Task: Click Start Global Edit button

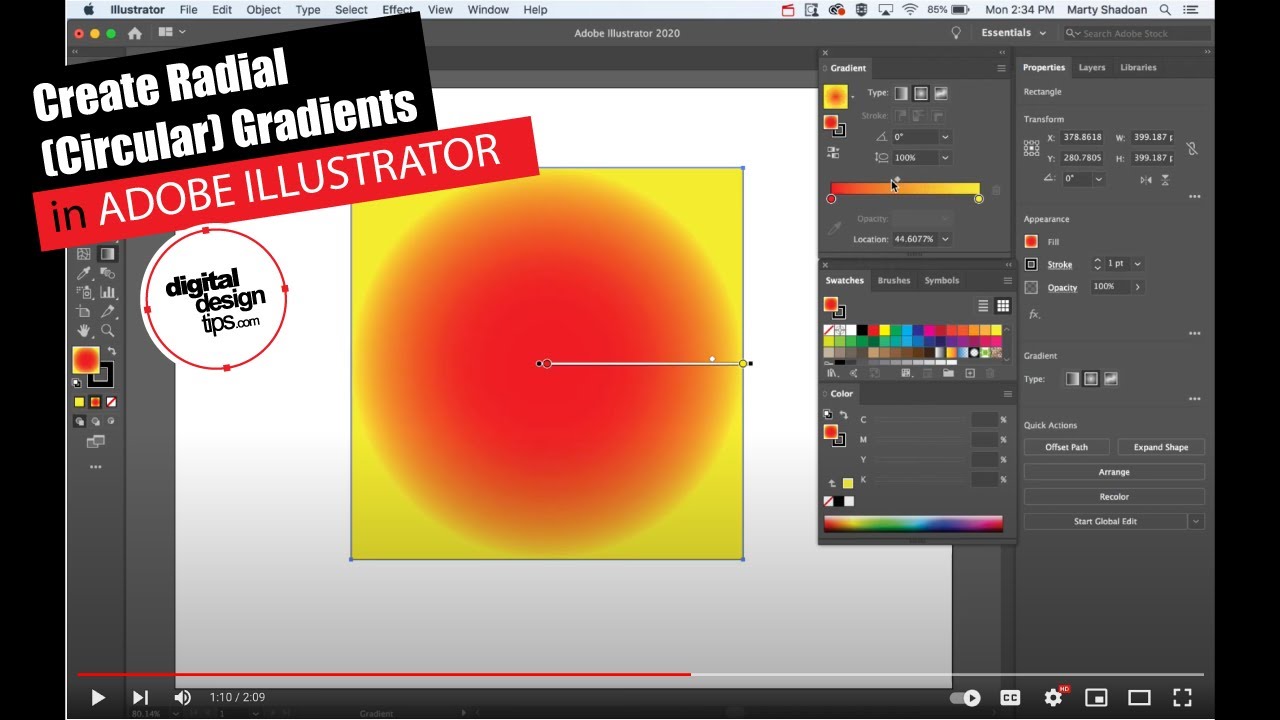Action: [x=1105, y=521]
